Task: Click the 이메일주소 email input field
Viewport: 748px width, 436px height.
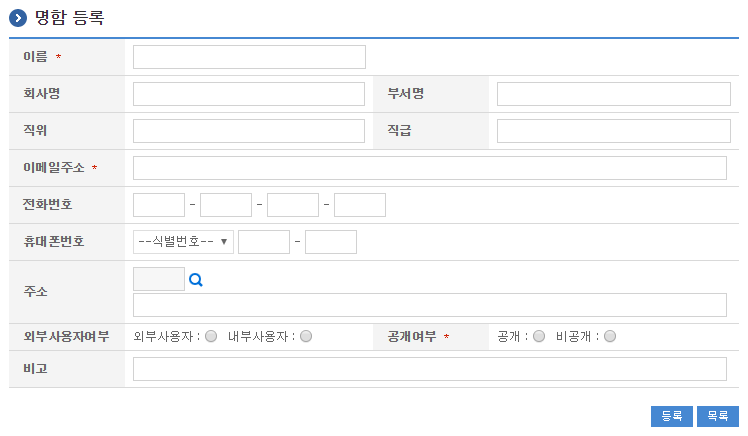Action: tap(430, 168)
